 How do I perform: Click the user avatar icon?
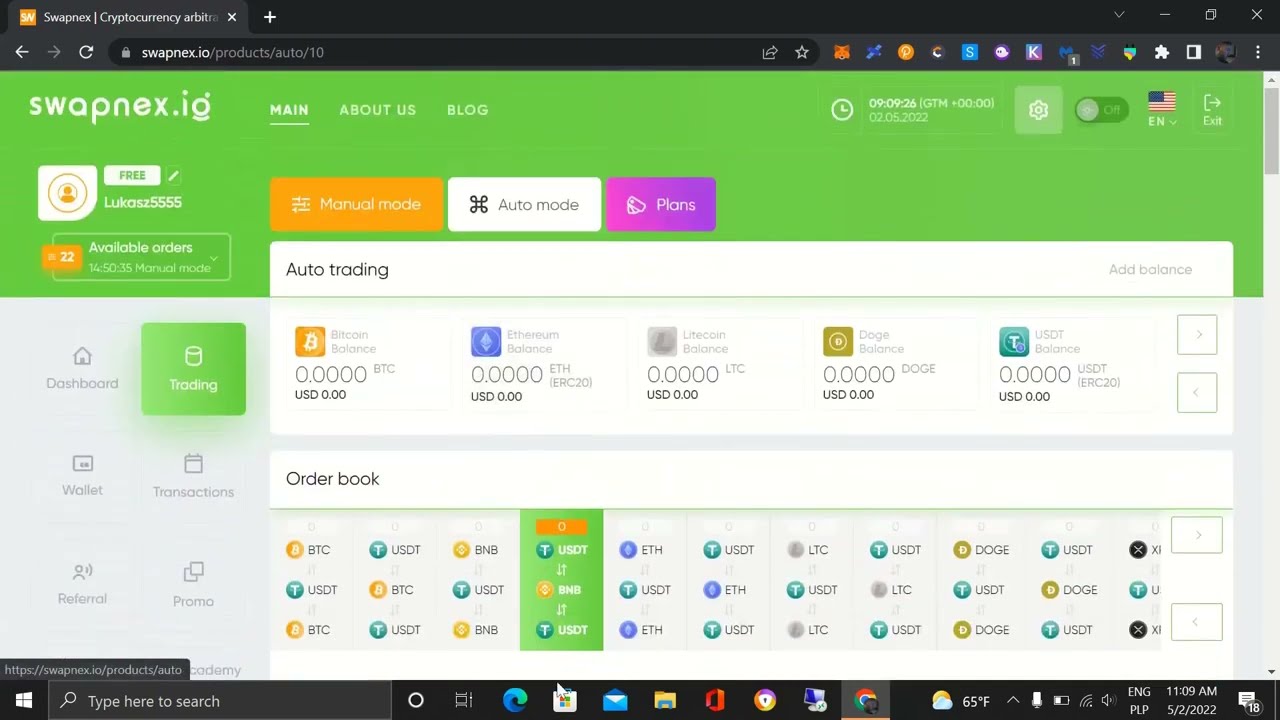tap(67, 192)
